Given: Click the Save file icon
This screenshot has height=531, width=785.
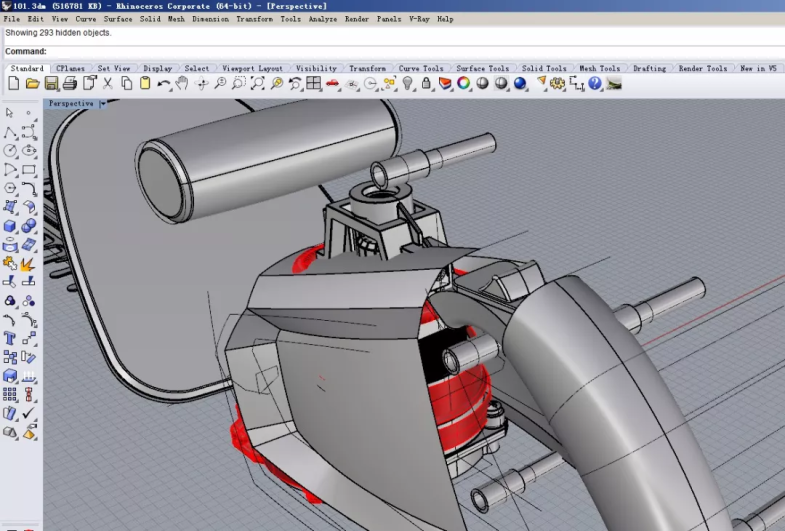Looking at the screenshot, I should click(x=52, y=83).
